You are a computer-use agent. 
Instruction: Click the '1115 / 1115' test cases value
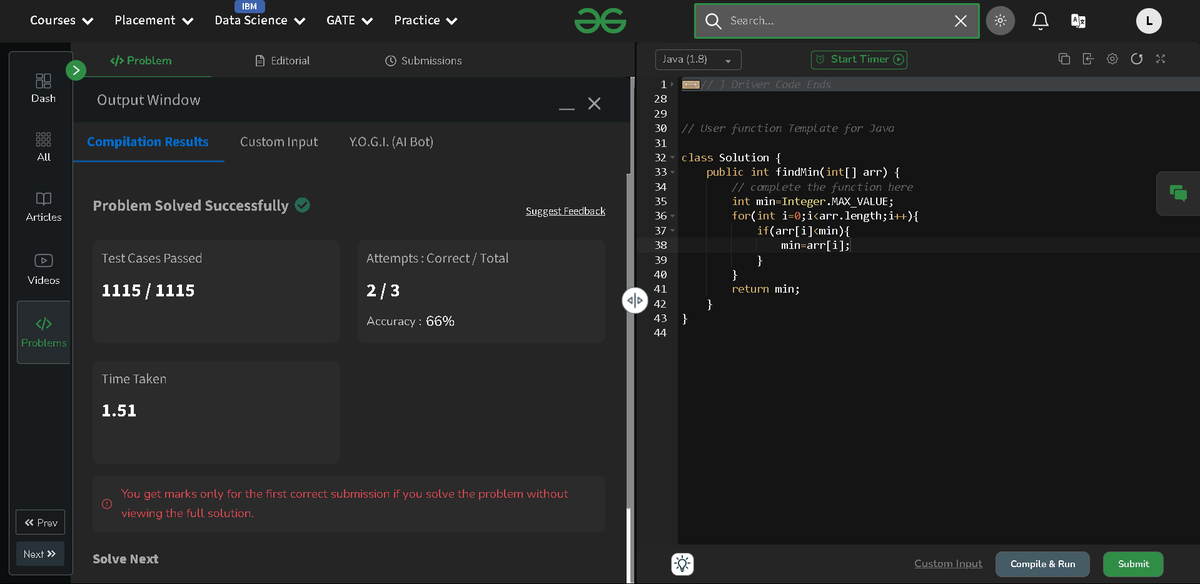click(148, 291)
